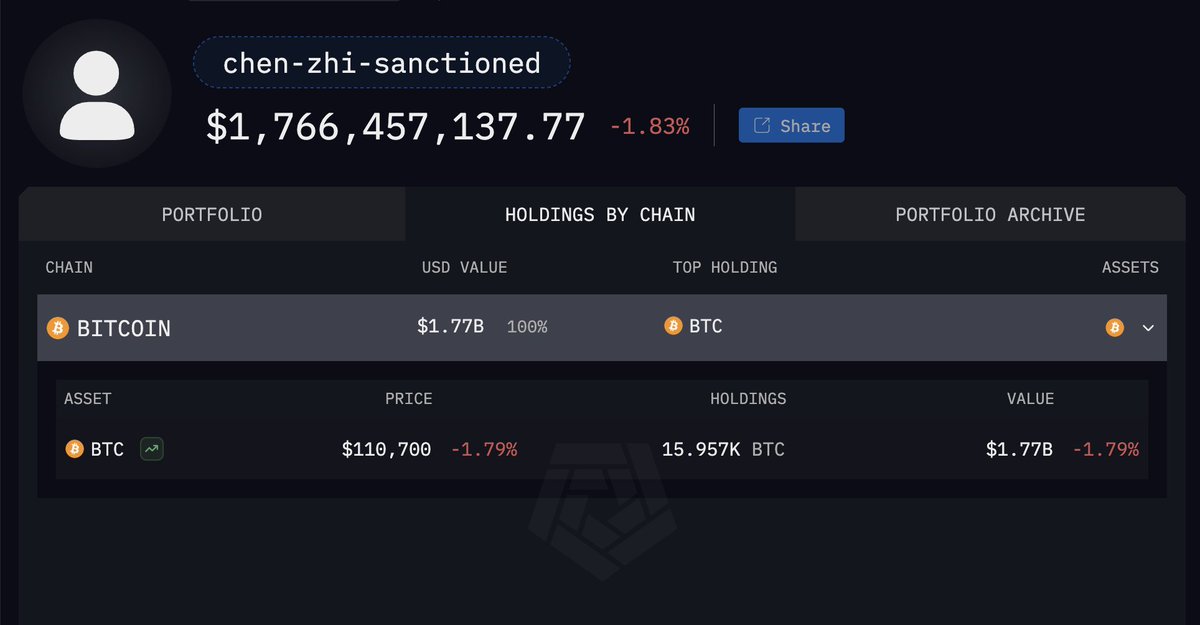The image size is (1200, 625).
Task: Collapse the Bitcoin chain row chevron
Action: click(1148, 327)
